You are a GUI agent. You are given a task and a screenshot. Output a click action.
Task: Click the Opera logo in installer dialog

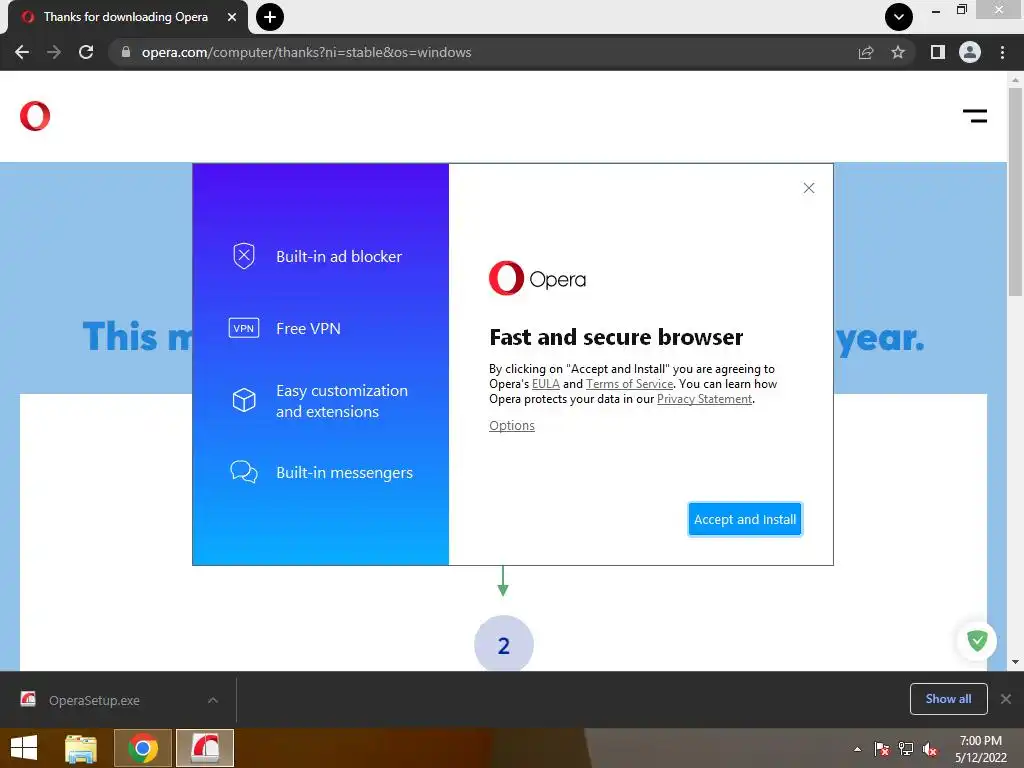(537, 278)
